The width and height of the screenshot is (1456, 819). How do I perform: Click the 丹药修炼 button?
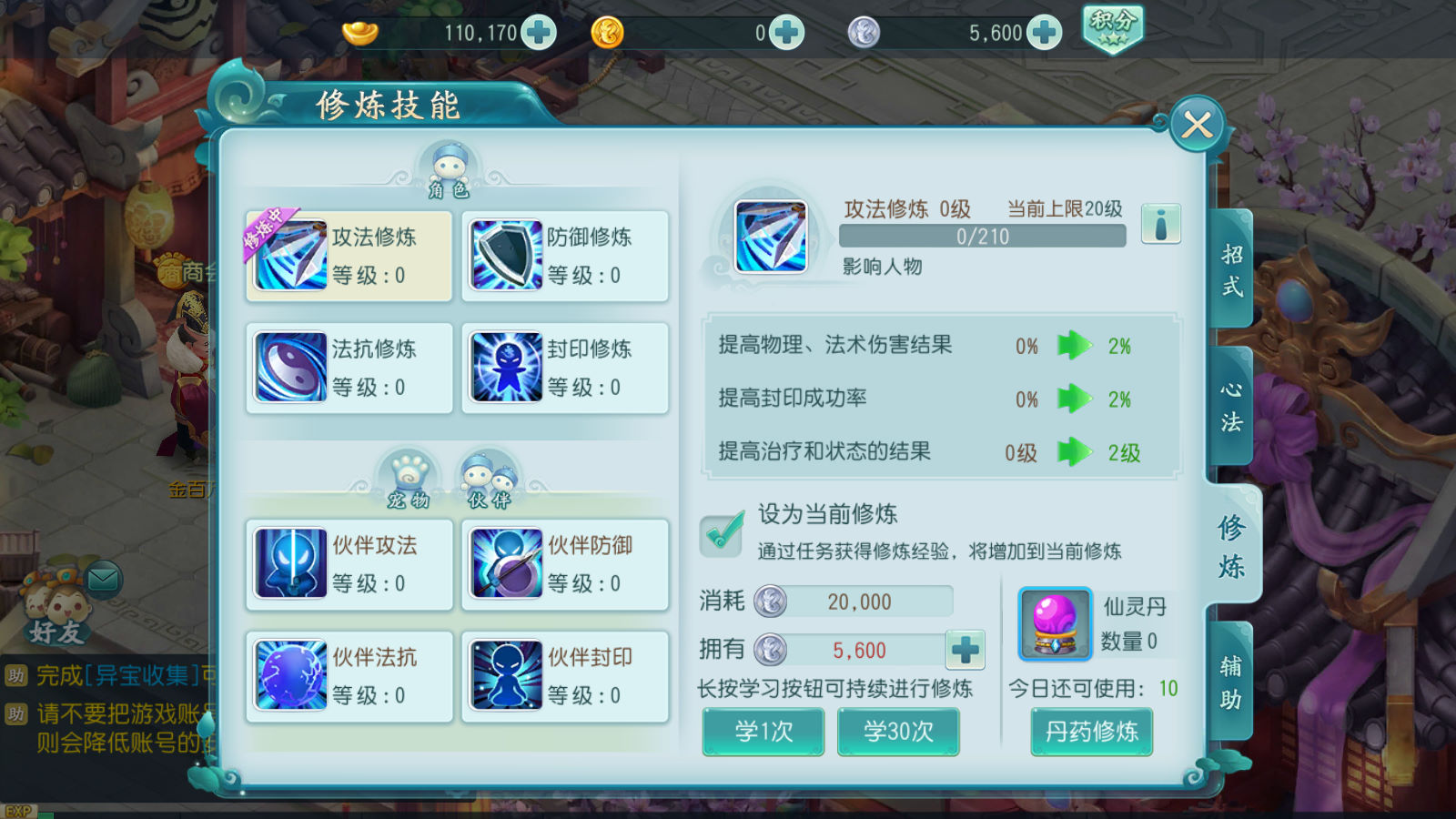coord(1092,732)
